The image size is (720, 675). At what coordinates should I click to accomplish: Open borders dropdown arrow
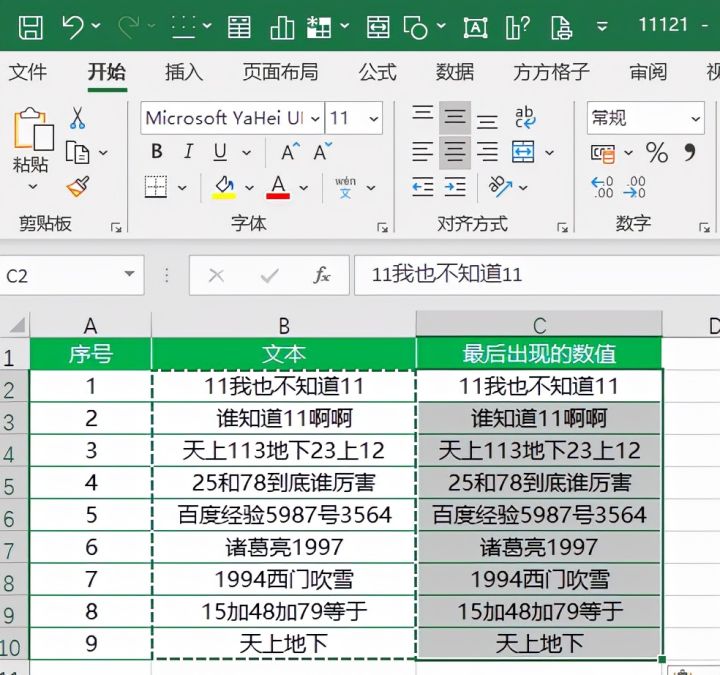(182, 187)
